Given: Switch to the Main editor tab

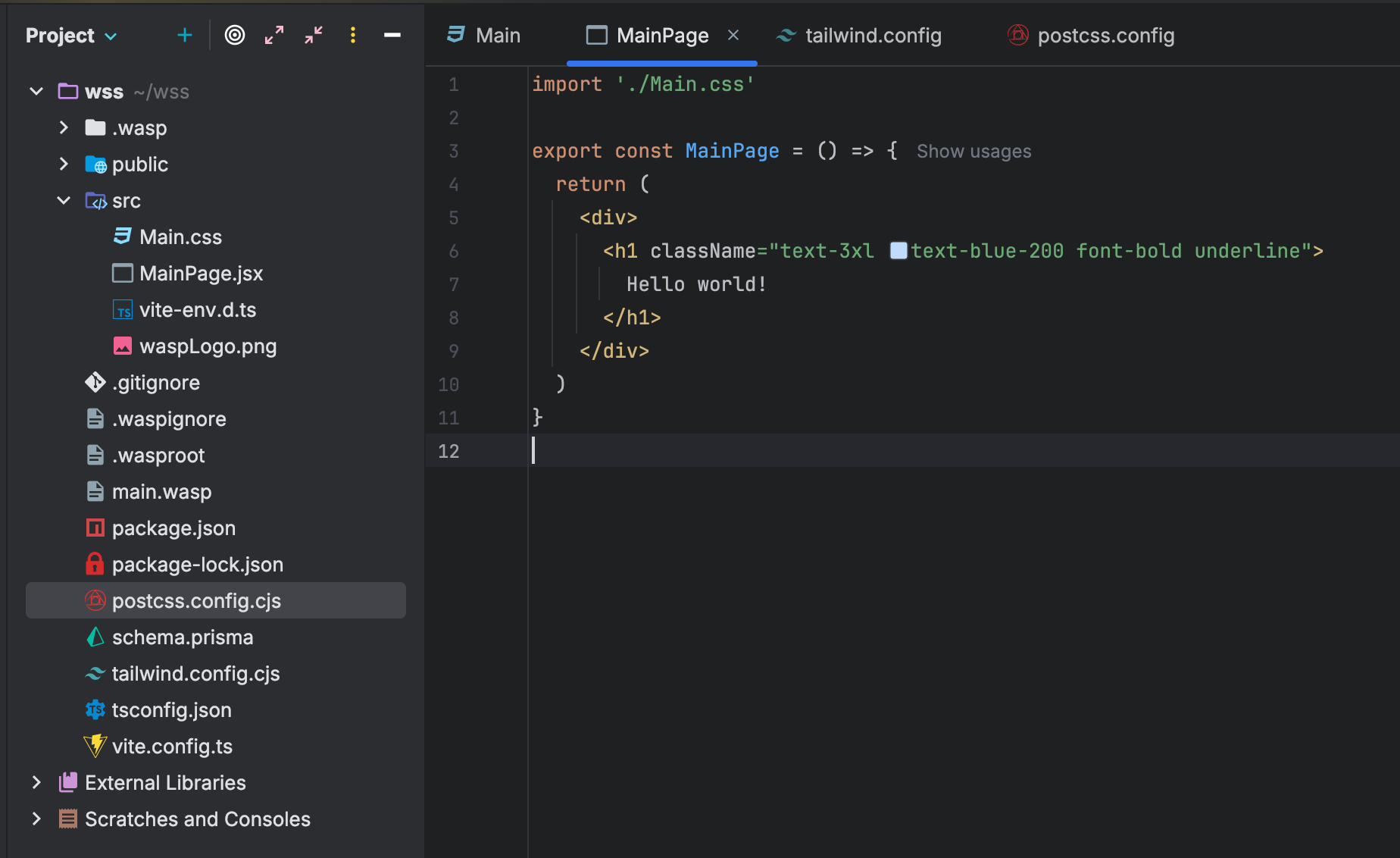Looking at the screenshot, I should (483, 36).
